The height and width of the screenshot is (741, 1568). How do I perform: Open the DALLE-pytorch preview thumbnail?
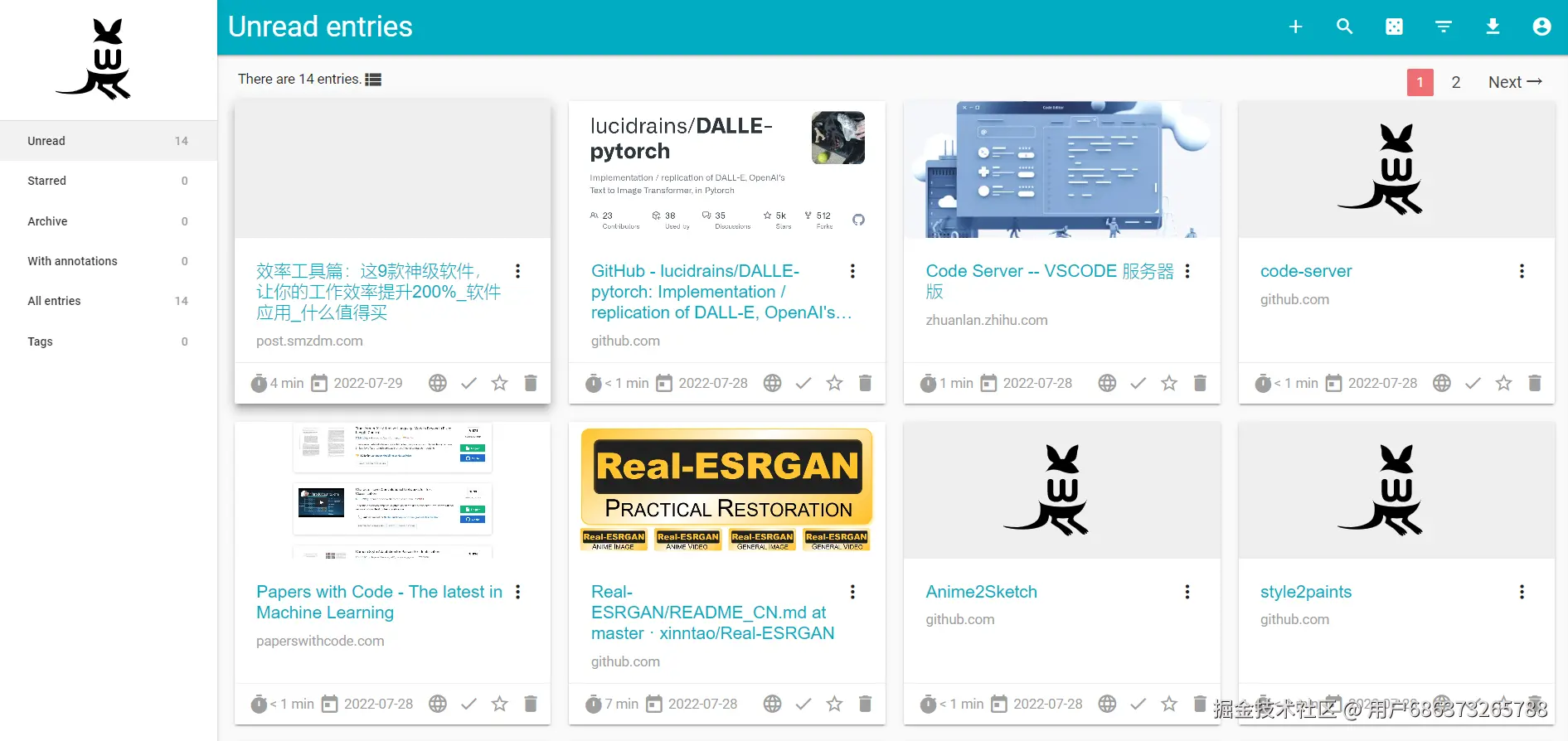[727, 170]
